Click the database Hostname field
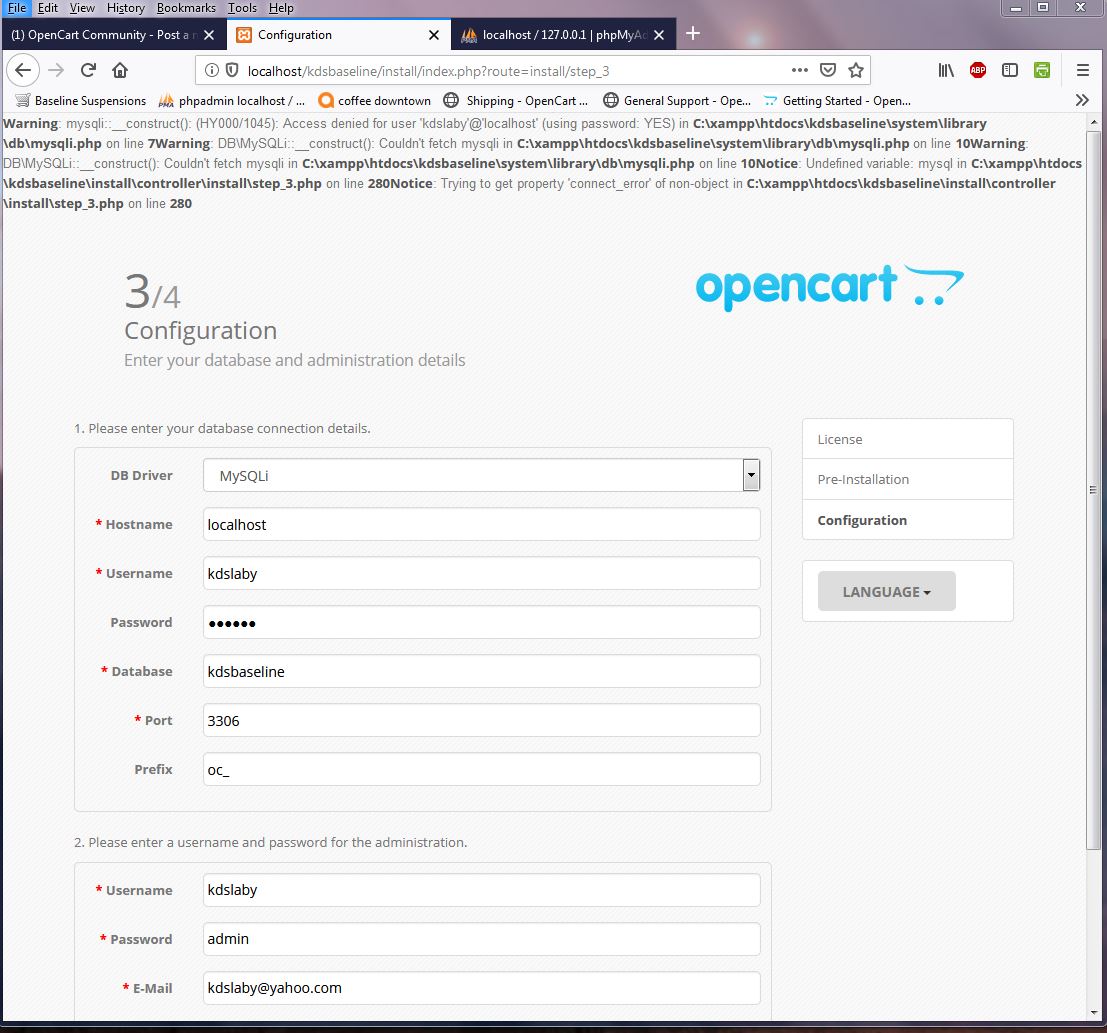Viewport: 1107px width, 1033px height. 481,524
